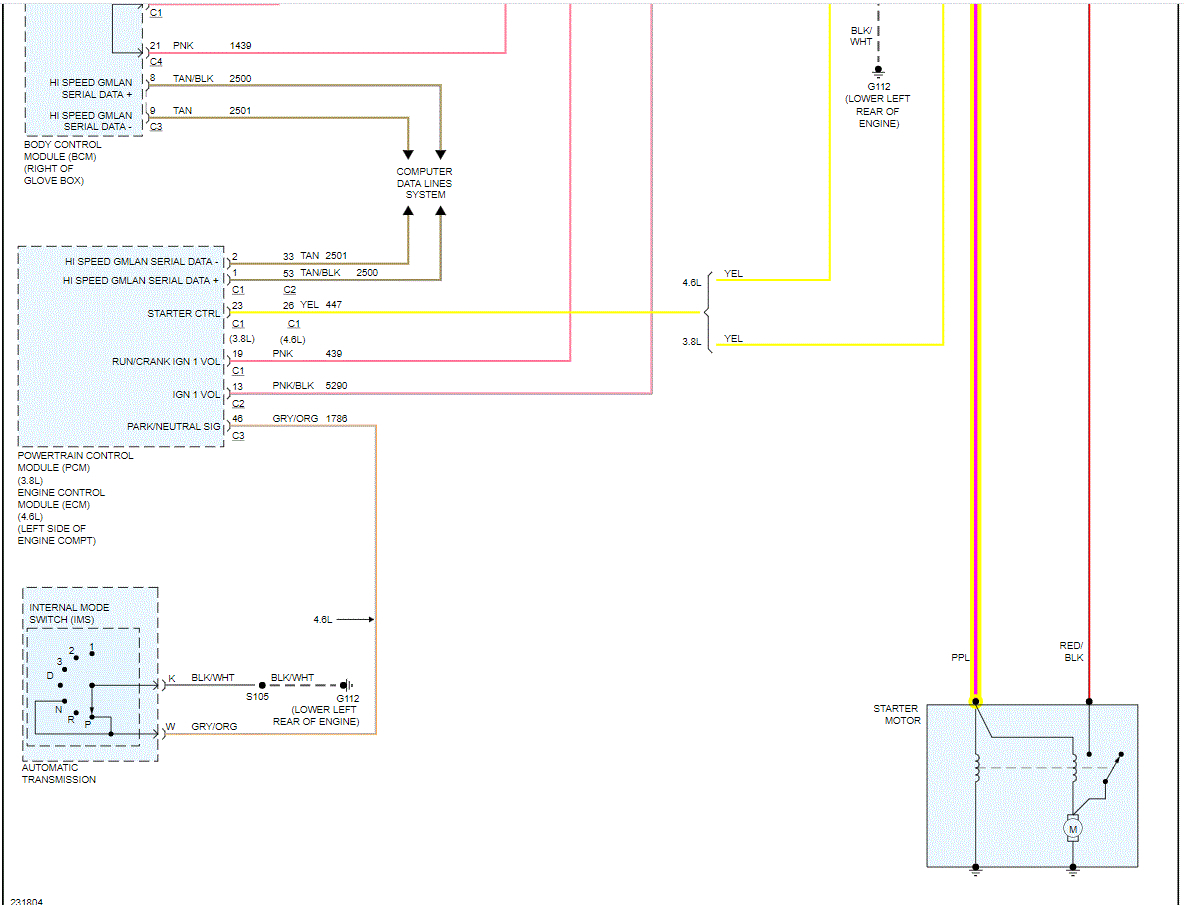Select INTERNAL MODE SWITCH (IMS) title
This screenshot has height=905, width=1184.
69,614
